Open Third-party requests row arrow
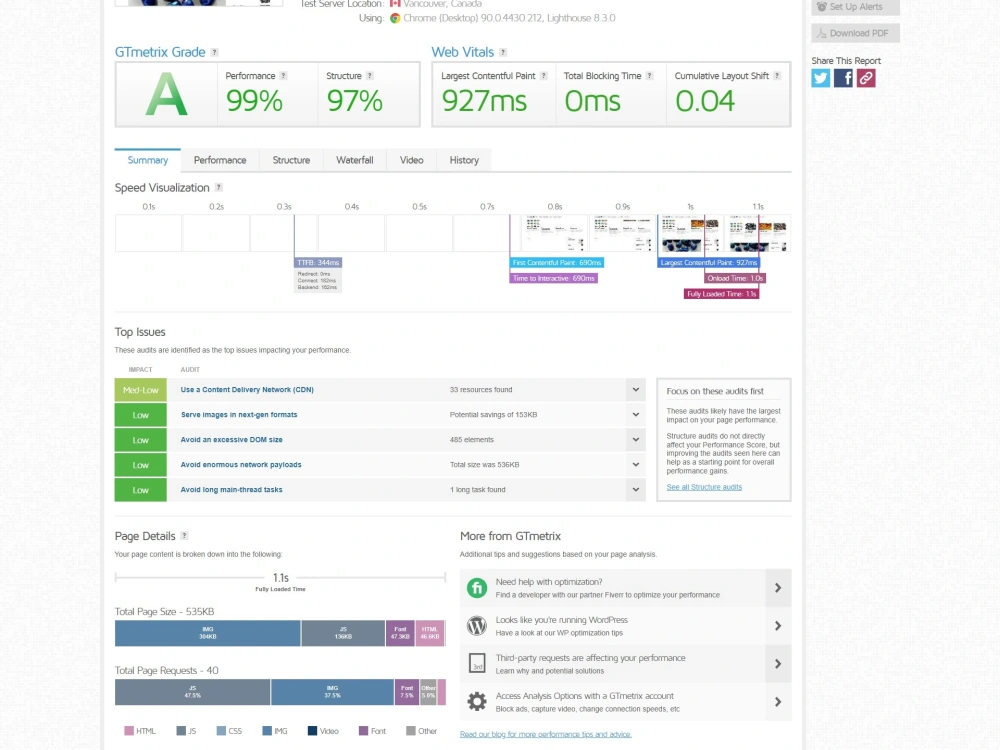 [x=778, y=664]
